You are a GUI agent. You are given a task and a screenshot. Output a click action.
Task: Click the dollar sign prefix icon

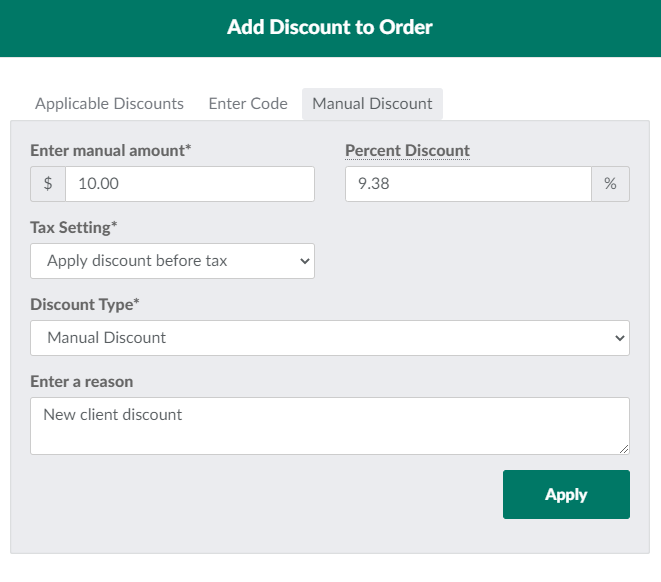48,184
